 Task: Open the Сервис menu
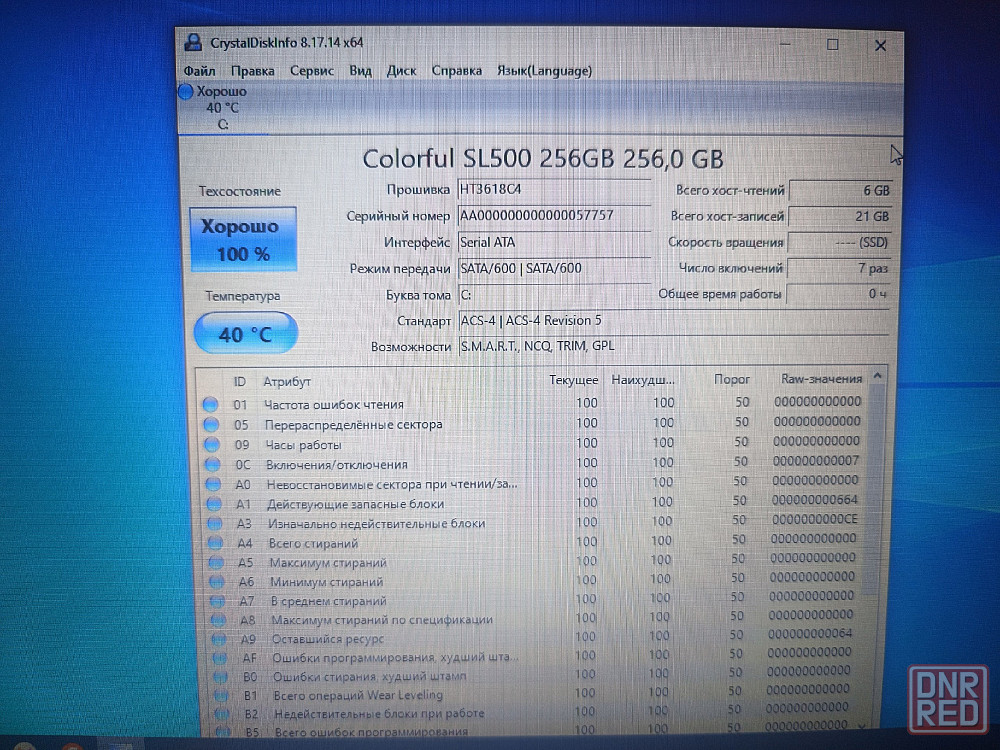click(312, 71)
